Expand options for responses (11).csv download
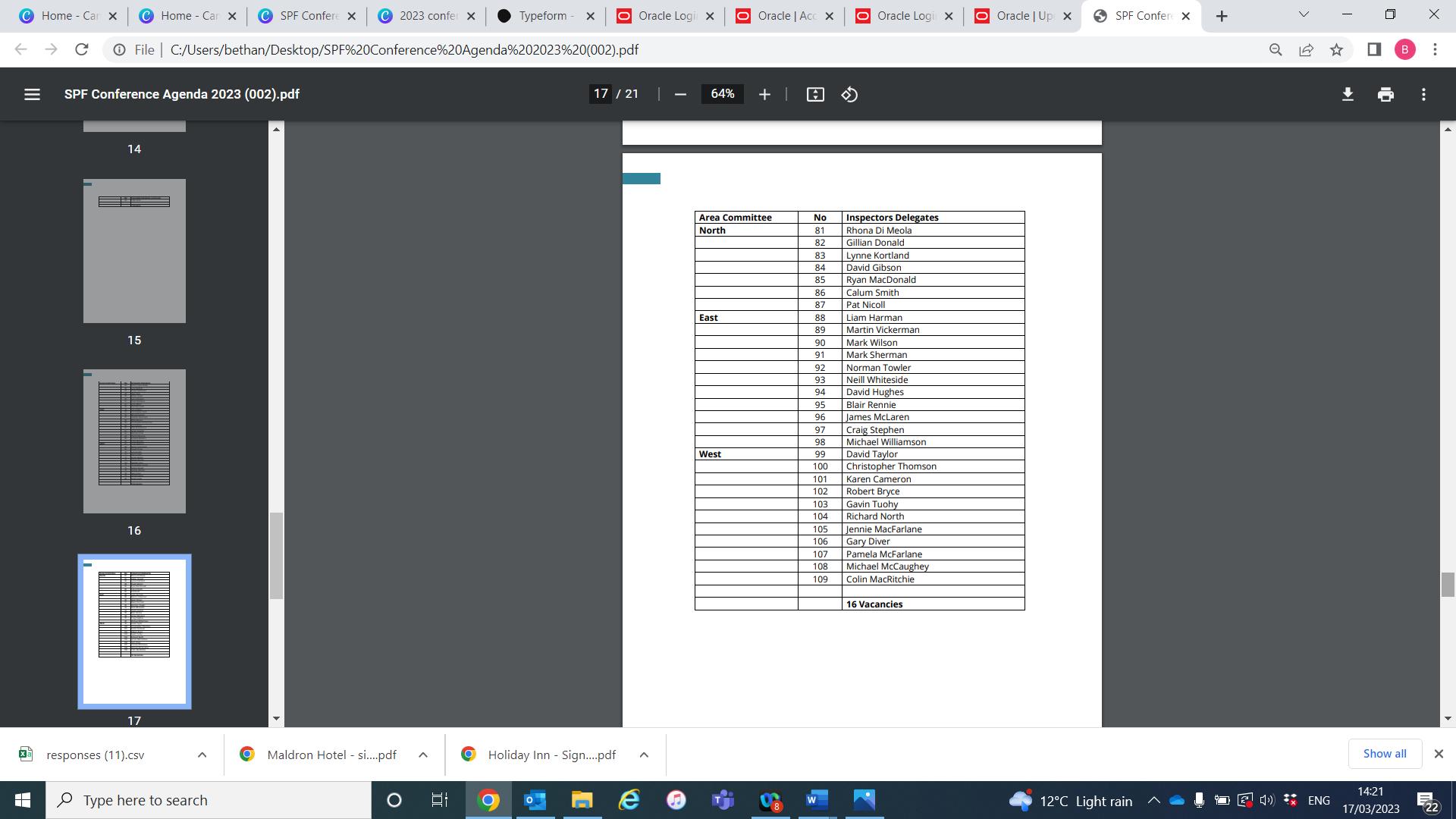 [x=202, y=755]
